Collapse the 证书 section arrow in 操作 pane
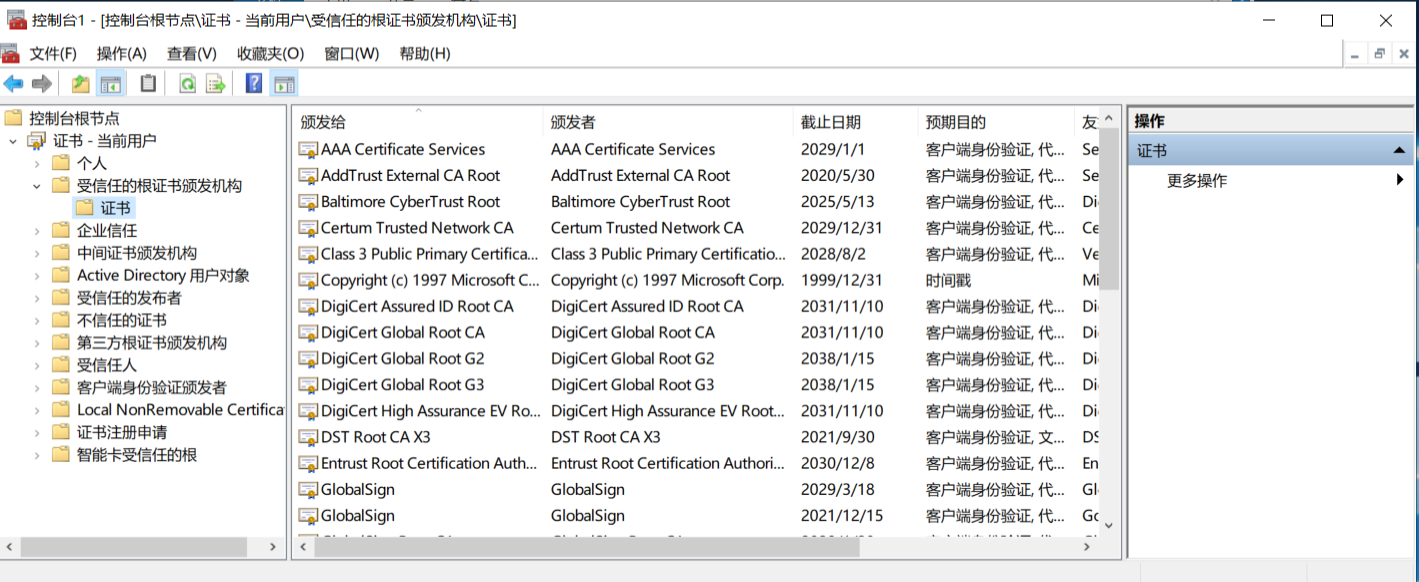The image size is (1419, 582). click(x=1400, y=151)
